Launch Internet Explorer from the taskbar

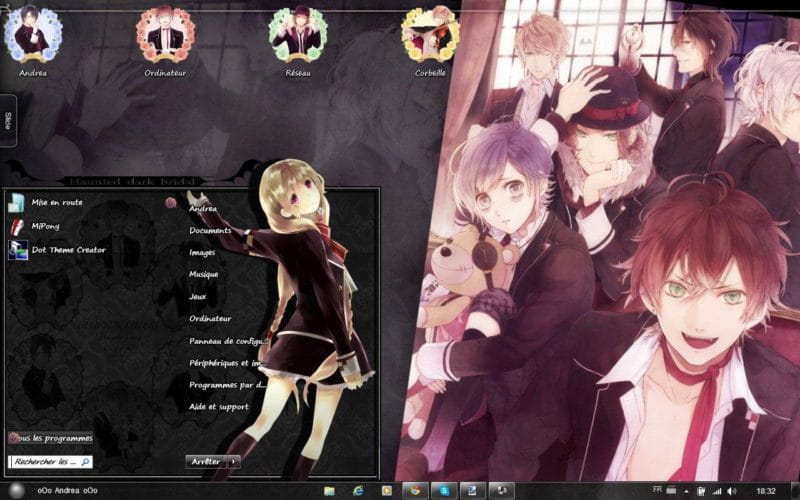tap(357, 490)
